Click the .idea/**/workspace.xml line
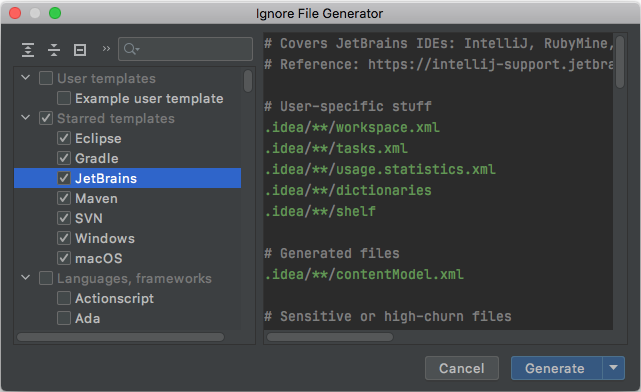 point(352,128)
